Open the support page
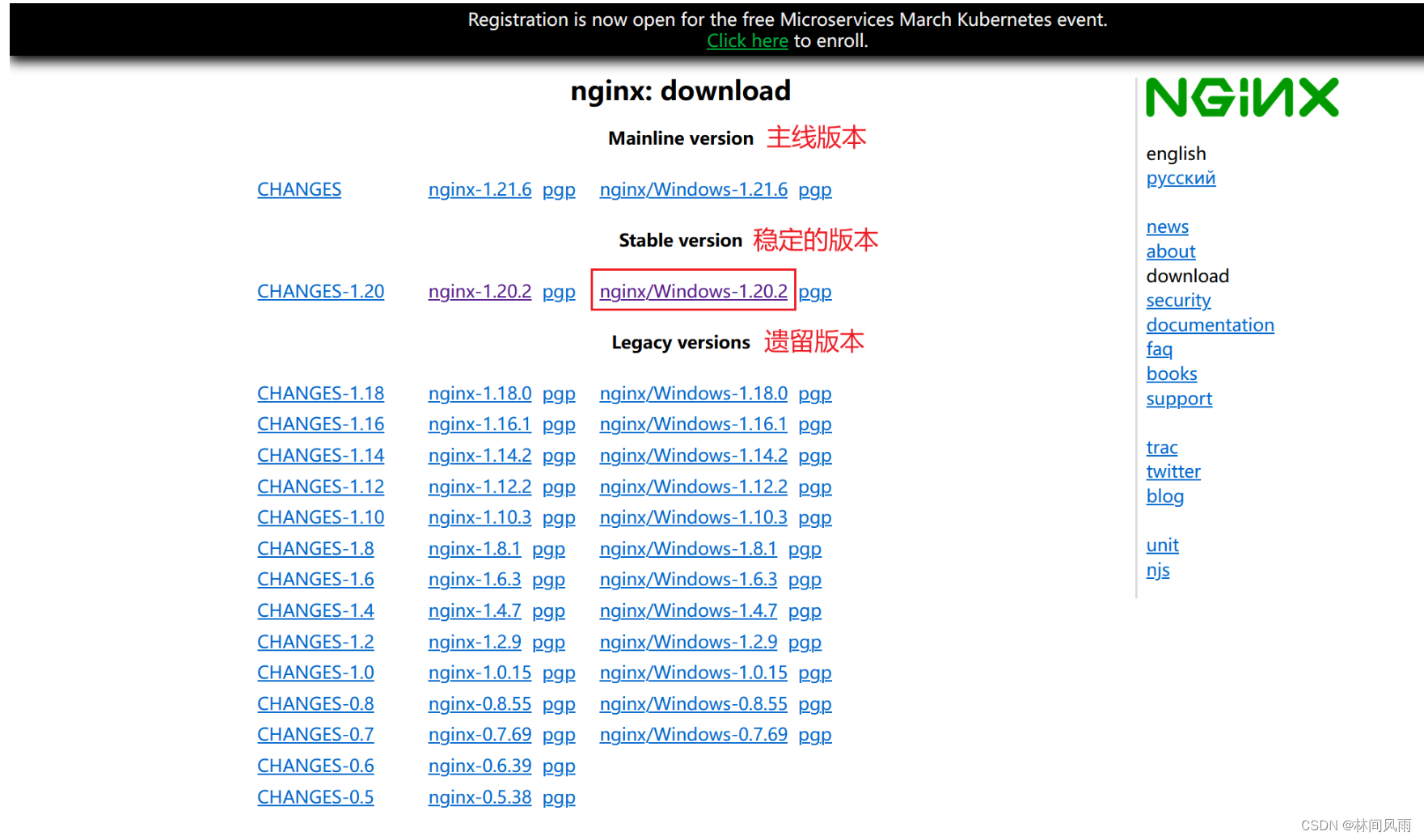Image resolution: width=1424 pixels, height=840 pixels. (x=1179, y=399)
